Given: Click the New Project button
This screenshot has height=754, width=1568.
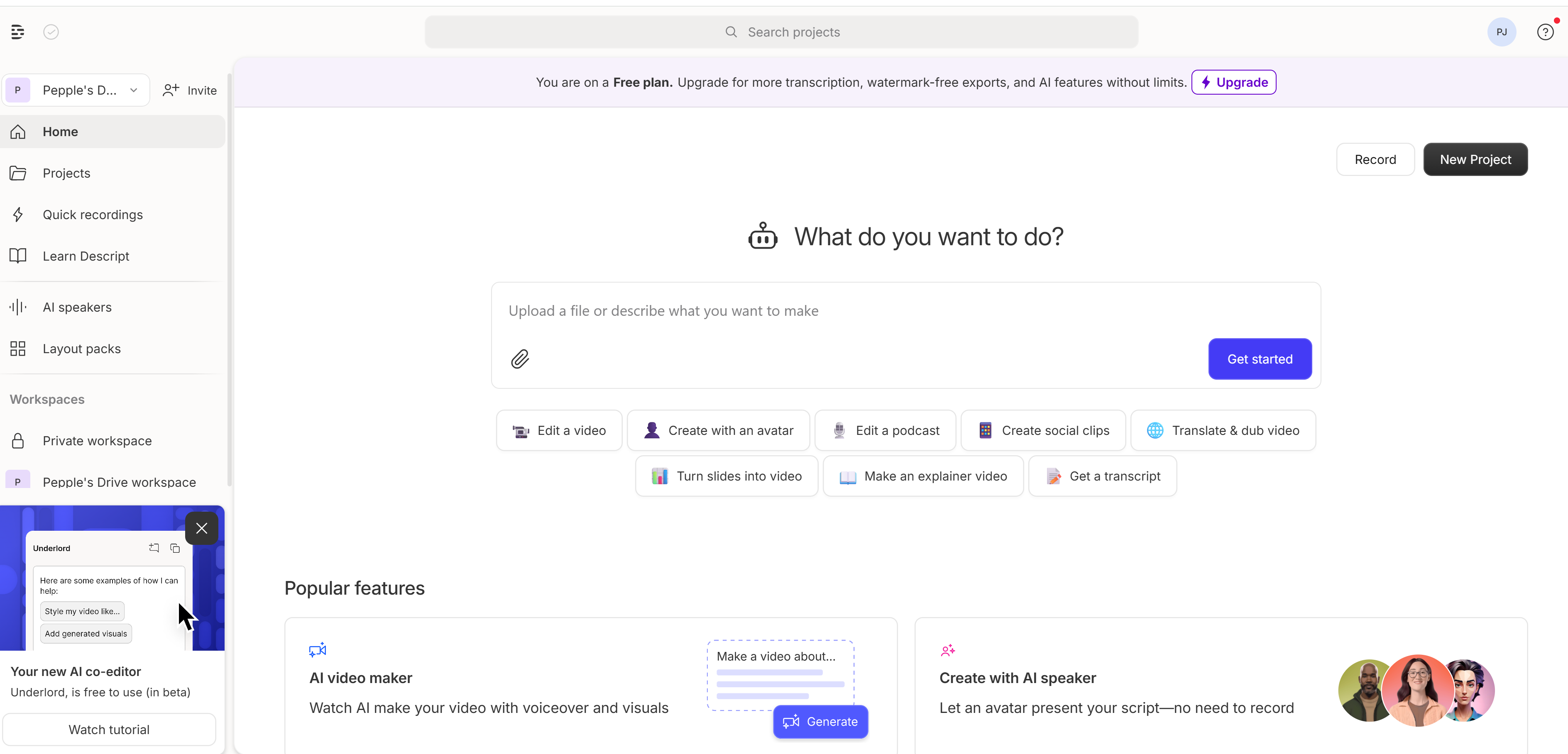Looking at the screenshot, I should [x=1475, y=159].
